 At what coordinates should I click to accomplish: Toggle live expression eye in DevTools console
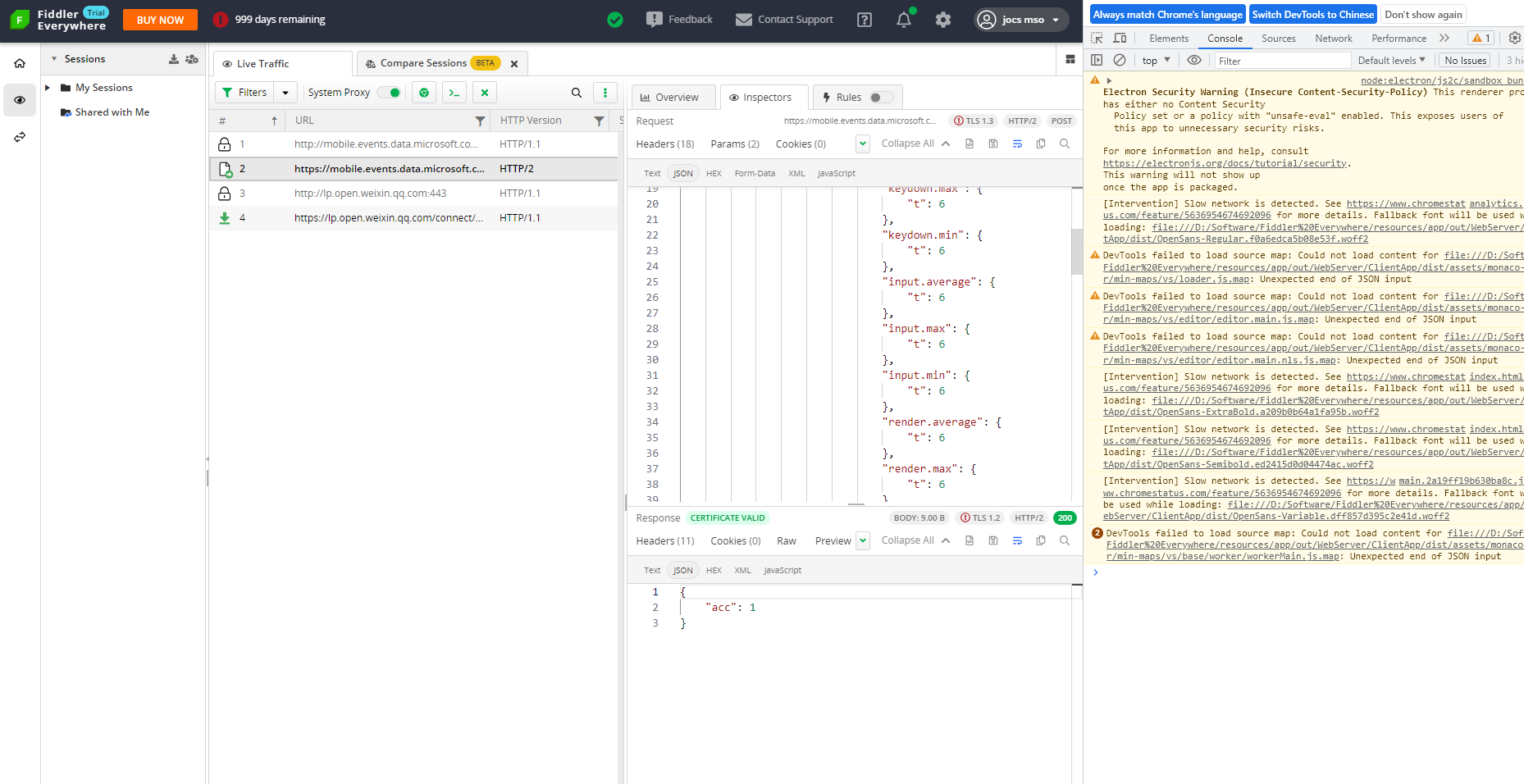(x=1194, y=60)
